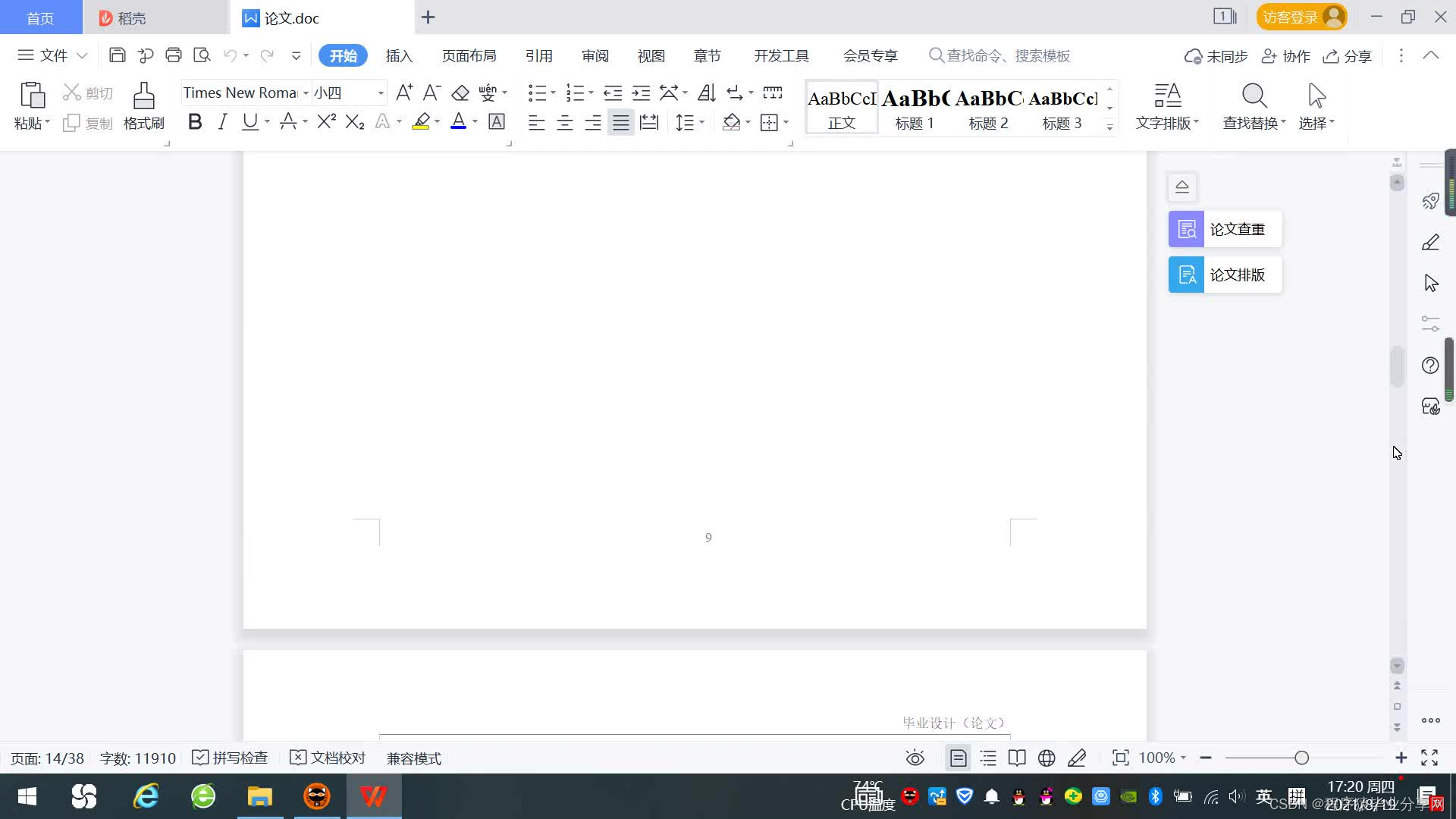The width and height of the screenshot is (1456, 819).
Task: Toggle eye protection mode icon
Action: (915, 758)
